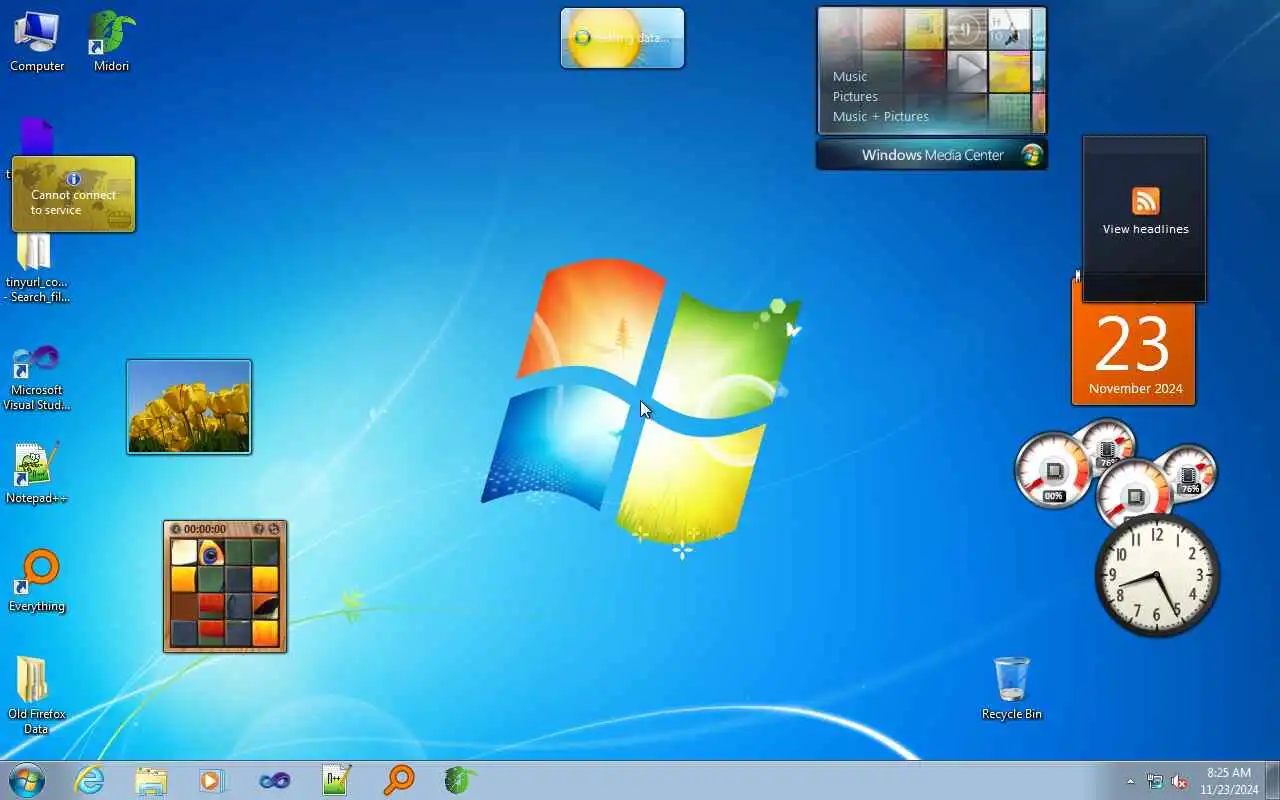Screen dimensions: 1280x800
Task: Launch the Everything search desktop shortcut
Action: pyautogui.click(x=37, y=581)
